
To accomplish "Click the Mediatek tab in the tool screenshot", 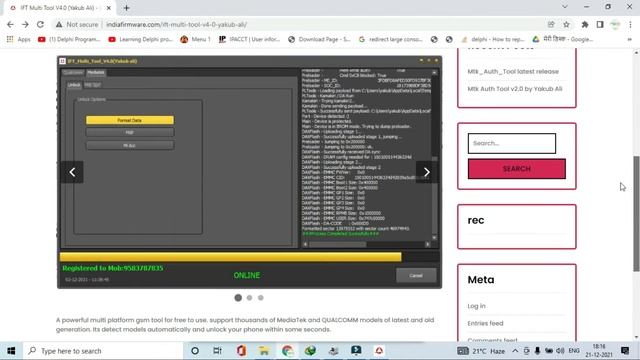I will click(x=96, y=73).
